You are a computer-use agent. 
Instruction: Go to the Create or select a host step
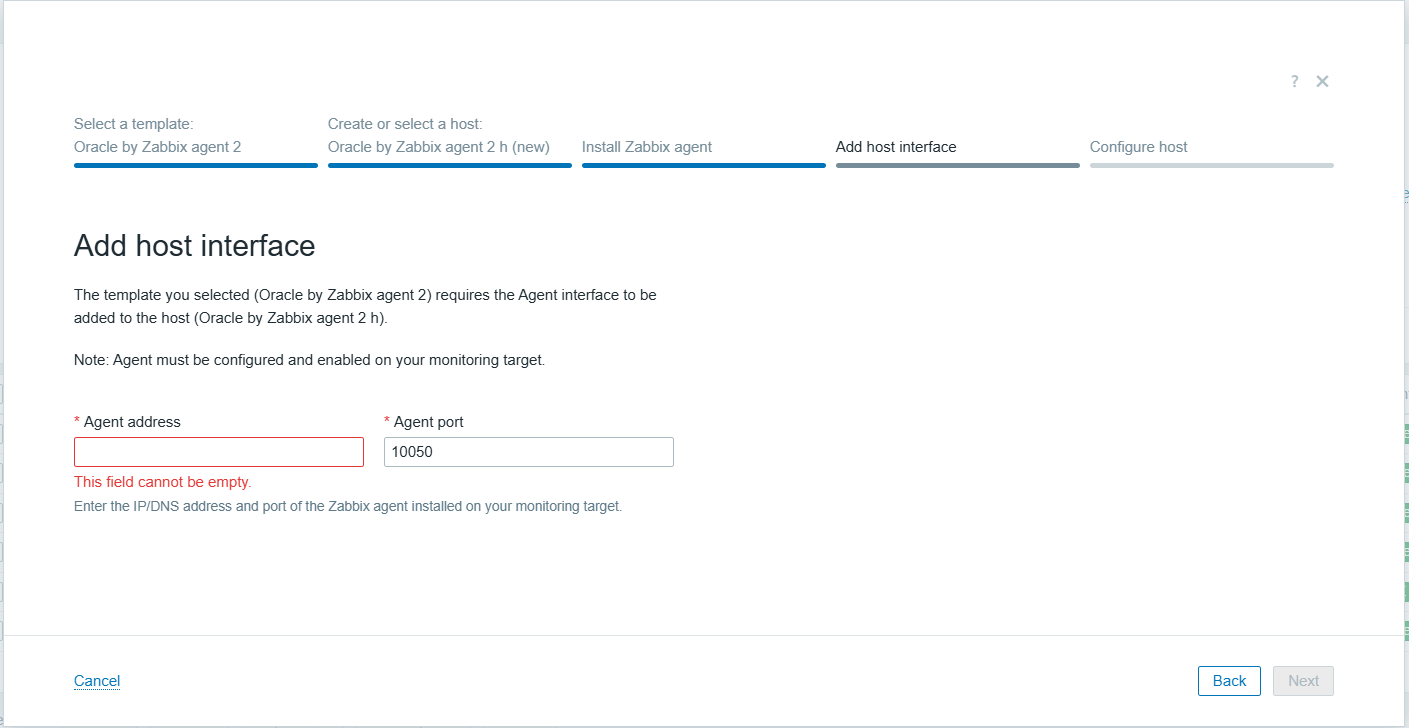(x=450, y=141)
